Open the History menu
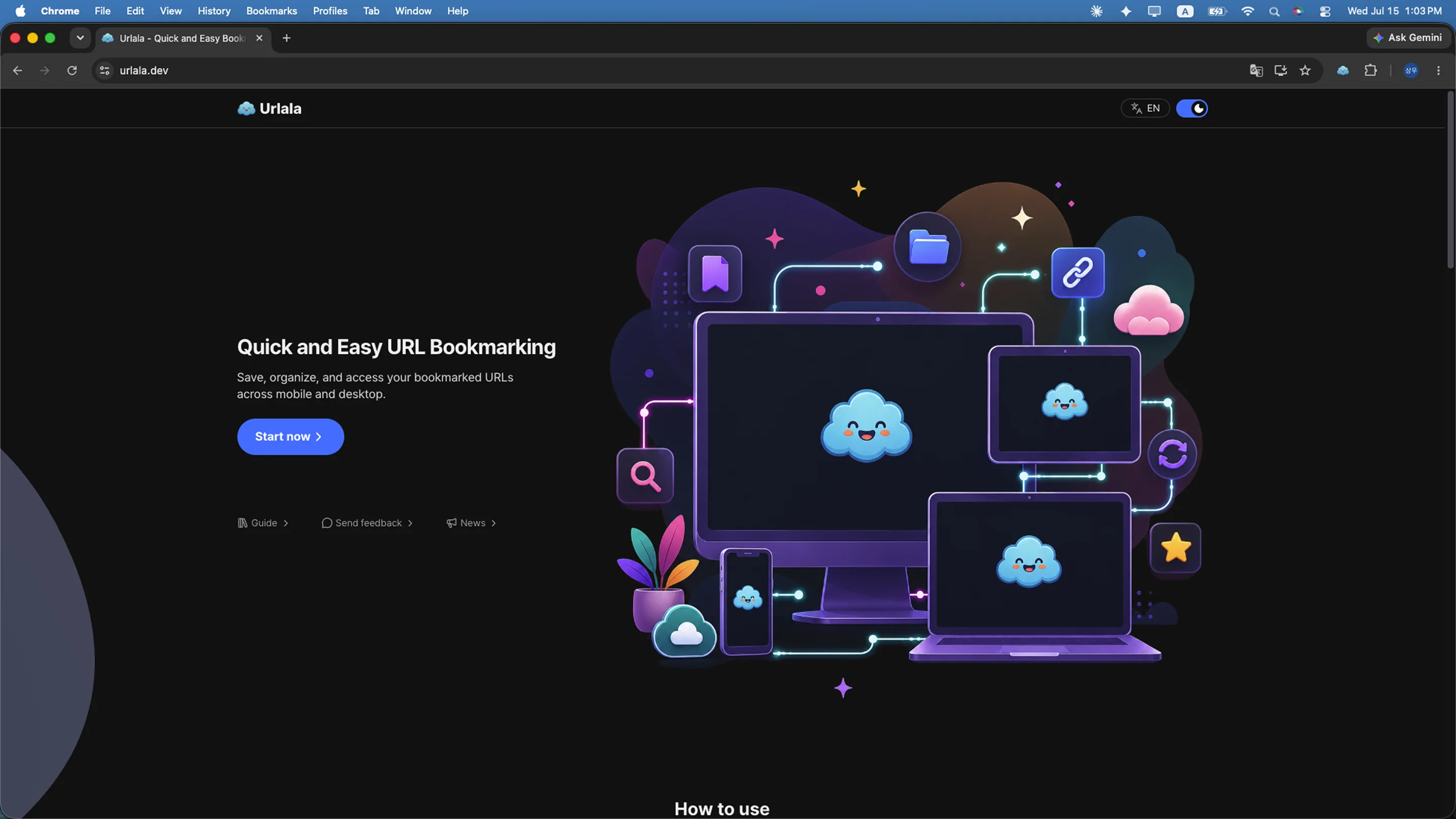 click(x=214, y=11)
